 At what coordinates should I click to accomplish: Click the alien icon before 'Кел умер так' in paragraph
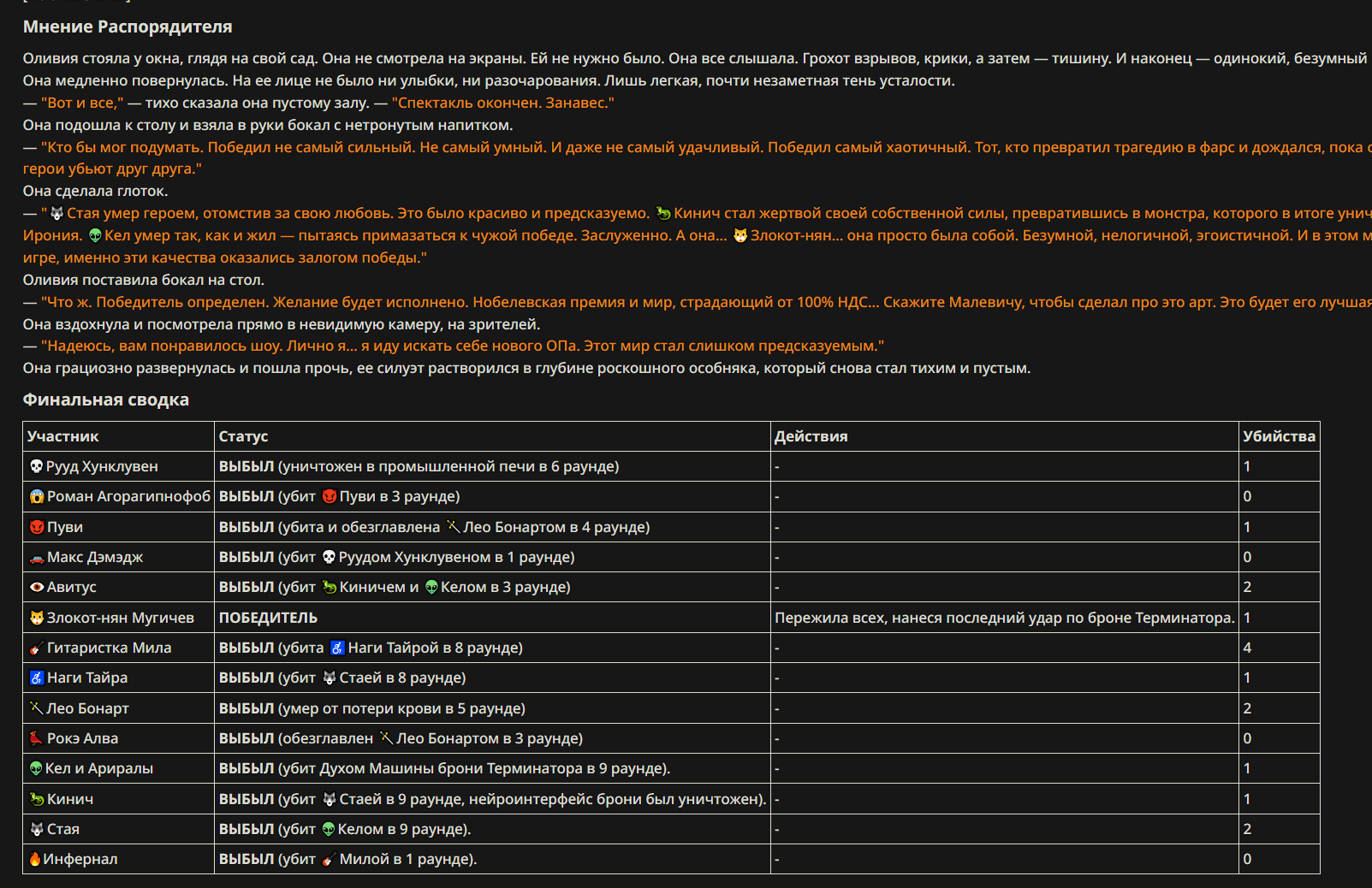tap(95, 235)
